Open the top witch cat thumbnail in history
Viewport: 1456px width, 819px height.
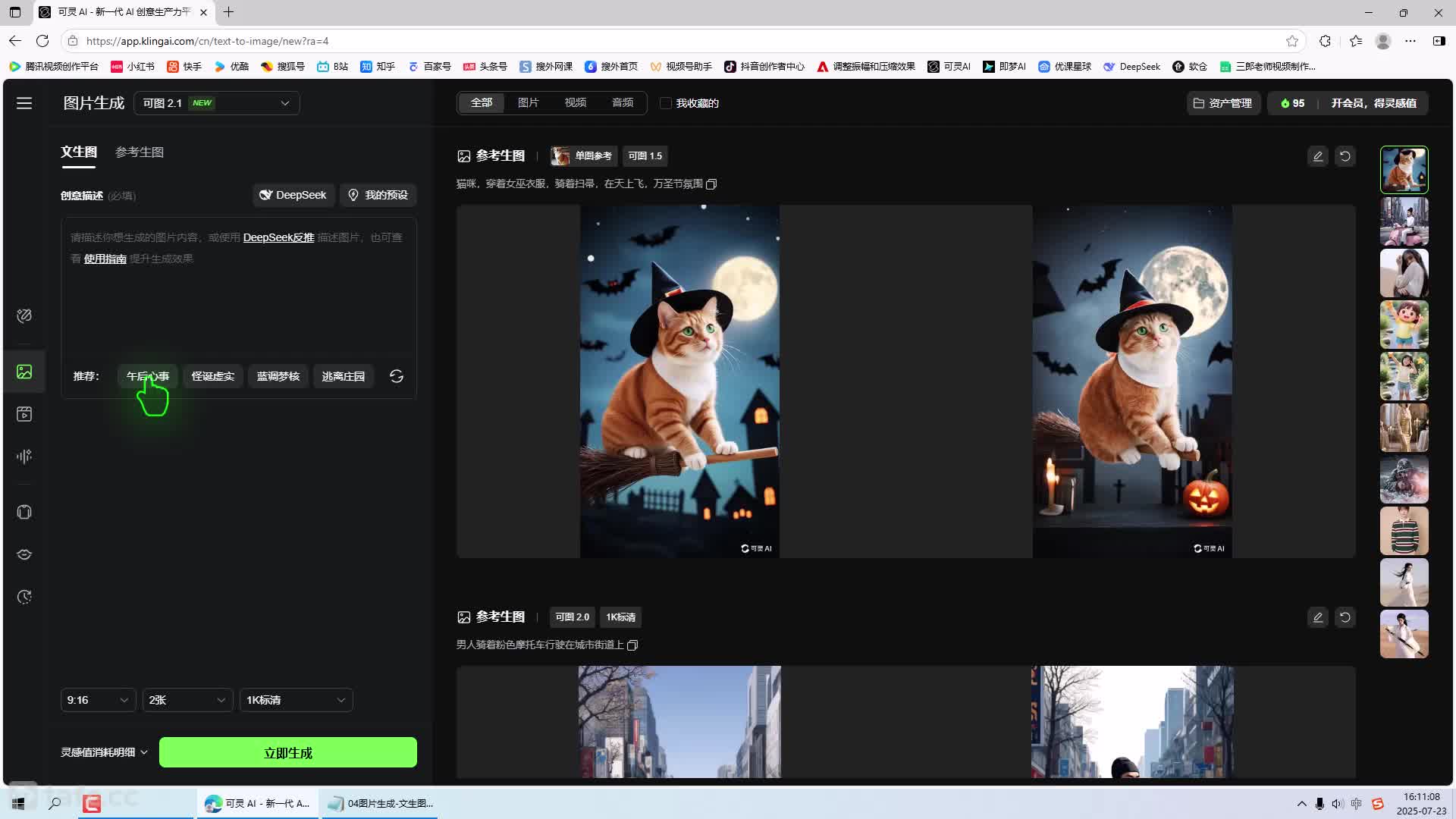click(1404, 170)
